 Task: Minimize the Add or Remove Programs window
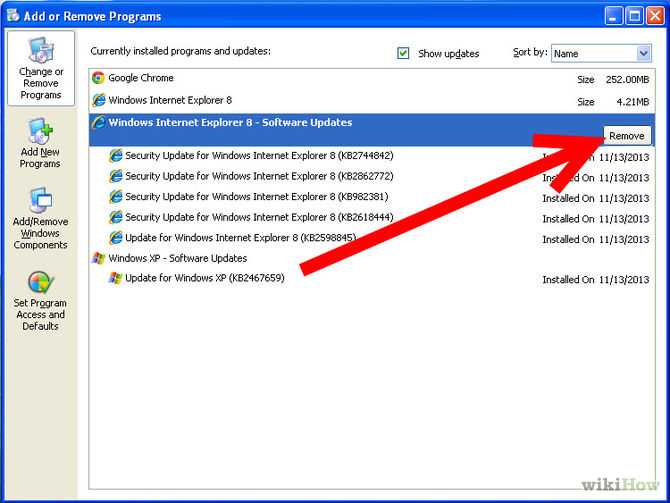(x=613, y=16)
